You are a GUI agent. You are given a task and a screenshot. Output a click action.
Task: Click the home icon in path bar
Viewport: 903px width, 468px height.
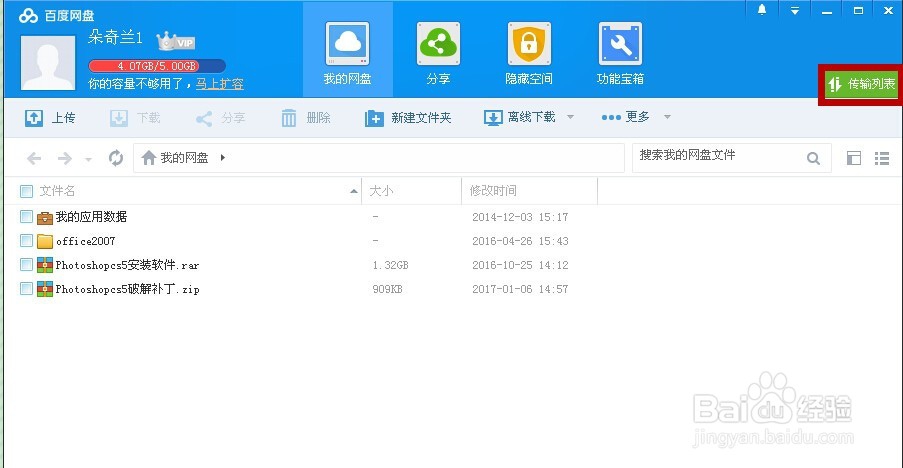pyautogui.click(x=149, y=157)
